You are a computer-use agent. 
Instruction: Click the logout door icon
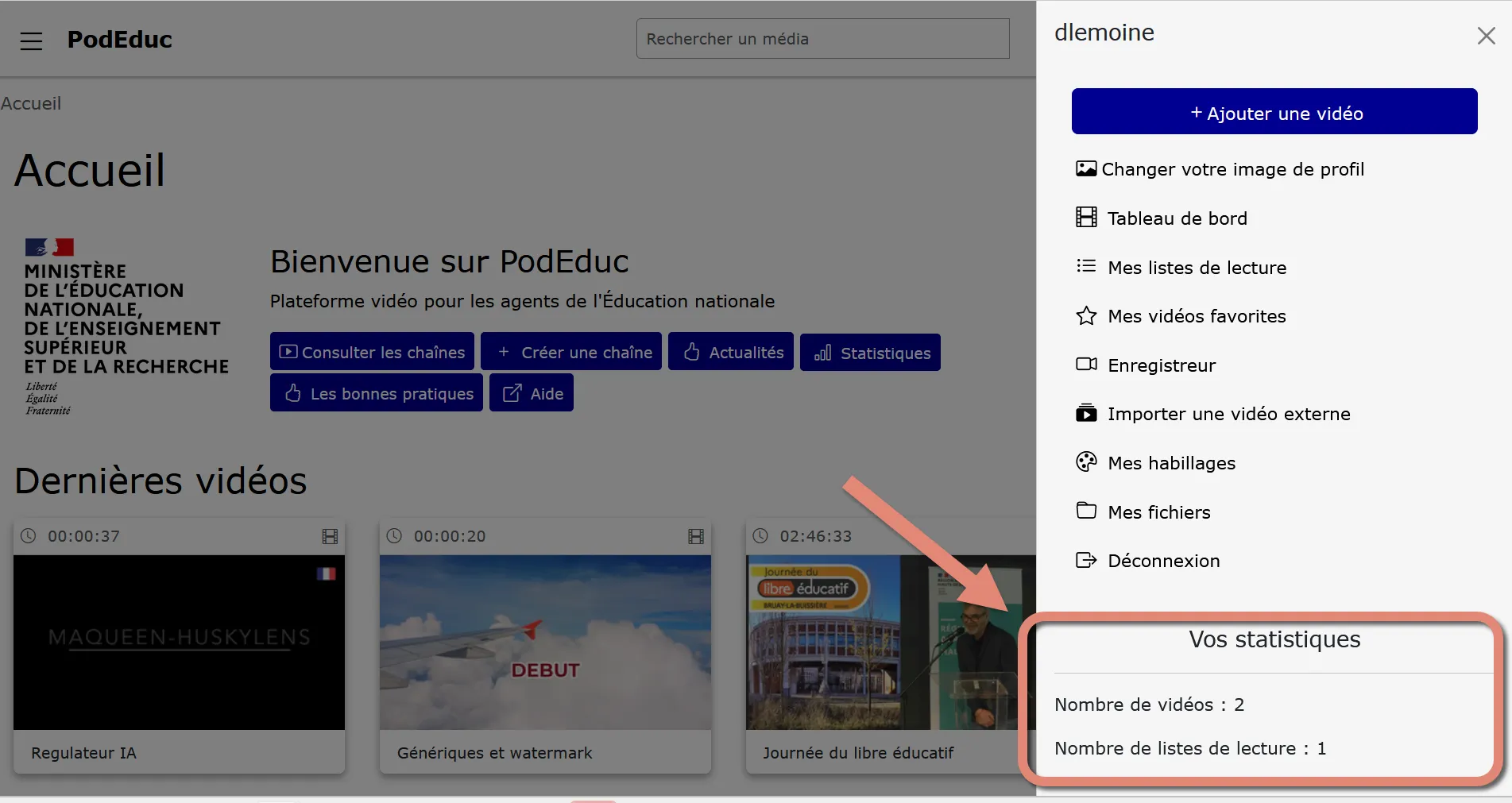pos(1086,560)
